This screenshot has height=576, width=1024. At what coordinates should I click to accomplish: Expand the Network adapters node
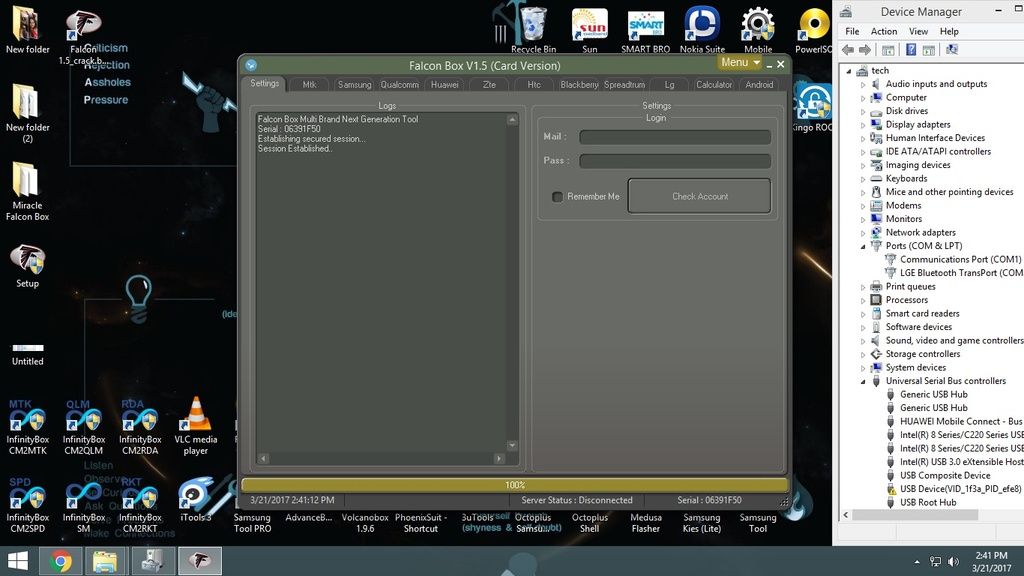[x=863, y=233]
